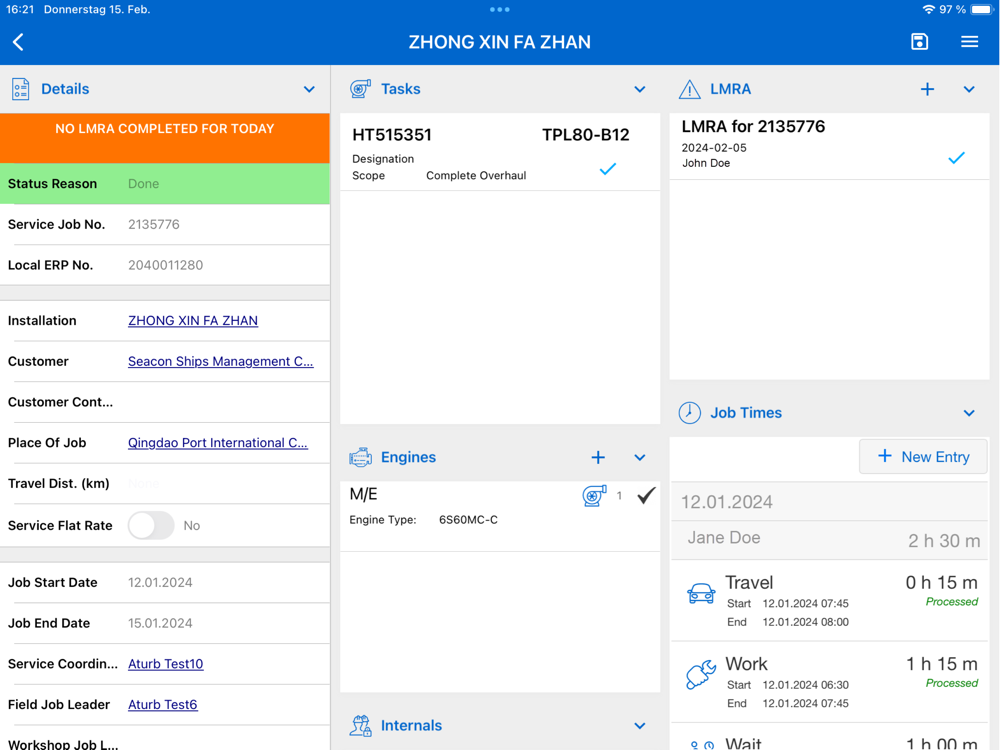The width and height of the screenshot is (1000, 750).
Task: Open the LMRA for 2135776 entry
Action: (829, 146)
